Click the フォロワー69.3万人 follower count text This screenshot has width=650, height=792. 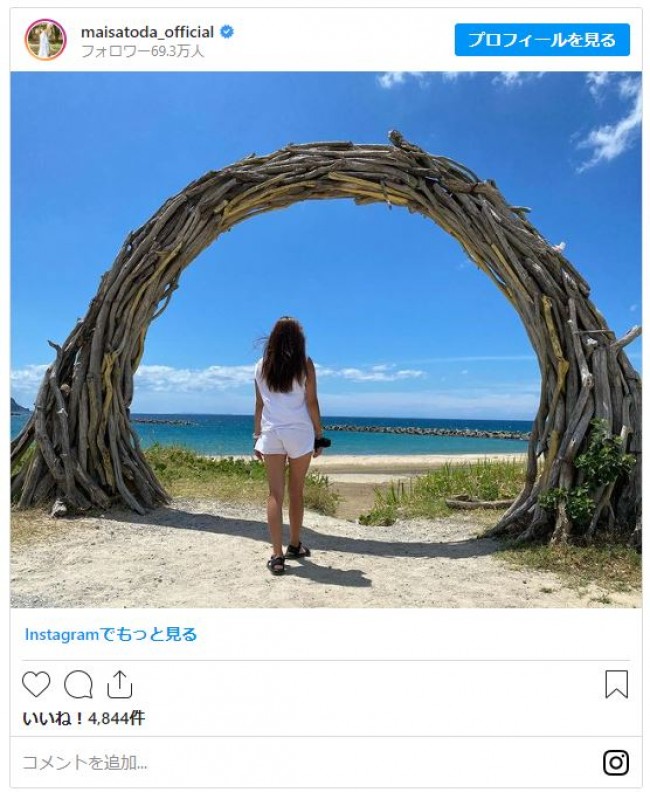[142, 51]
